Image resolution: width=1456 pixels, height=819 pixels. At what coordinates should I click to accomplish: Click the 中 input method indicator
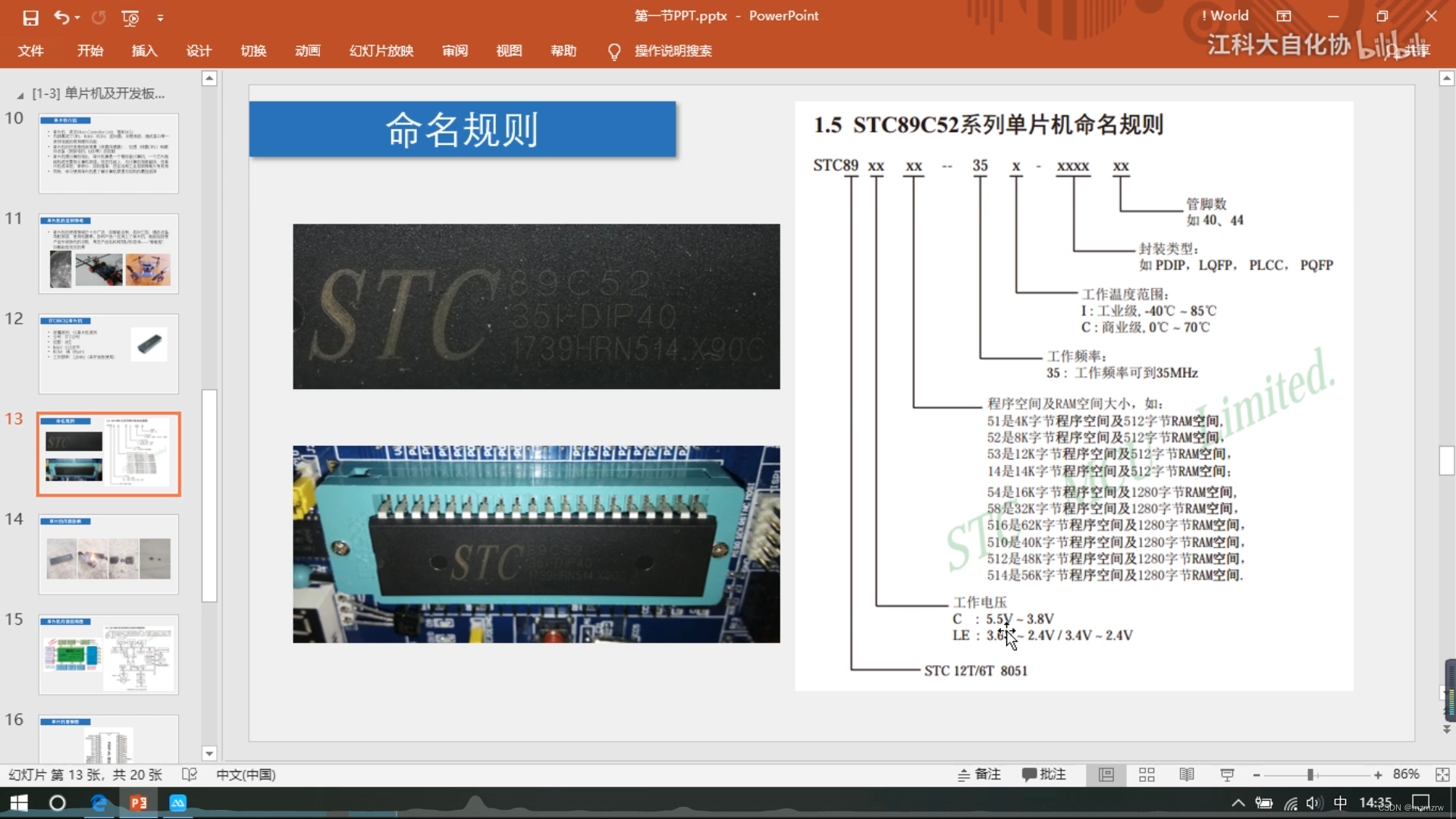1340,803
